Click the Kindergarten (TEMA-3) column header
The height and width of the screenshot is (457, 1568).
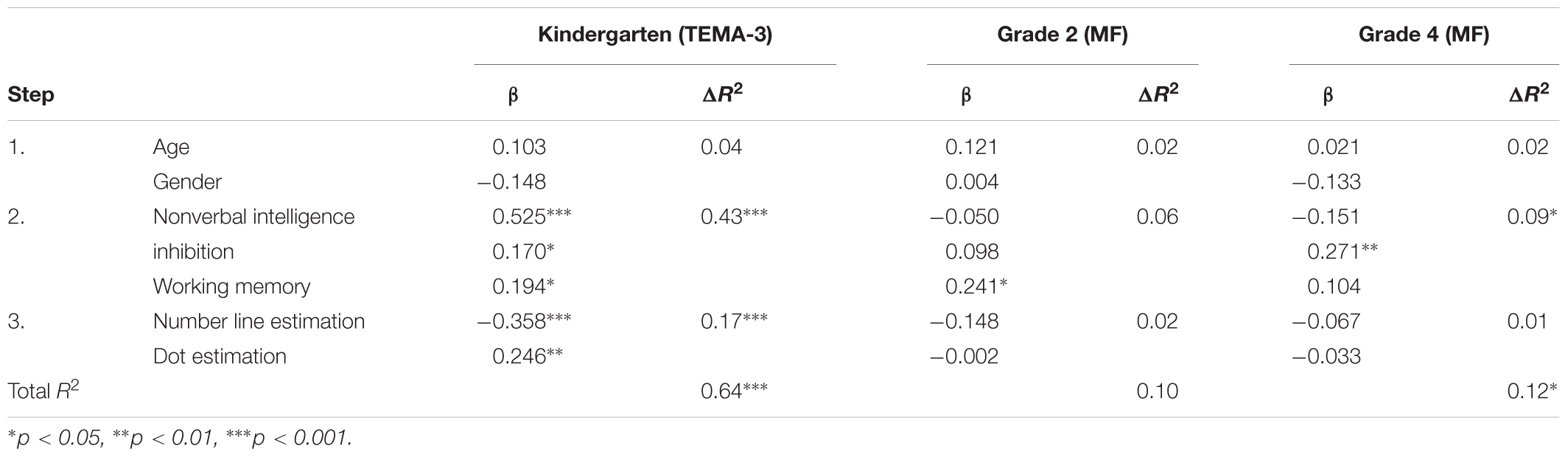[655, 35]
